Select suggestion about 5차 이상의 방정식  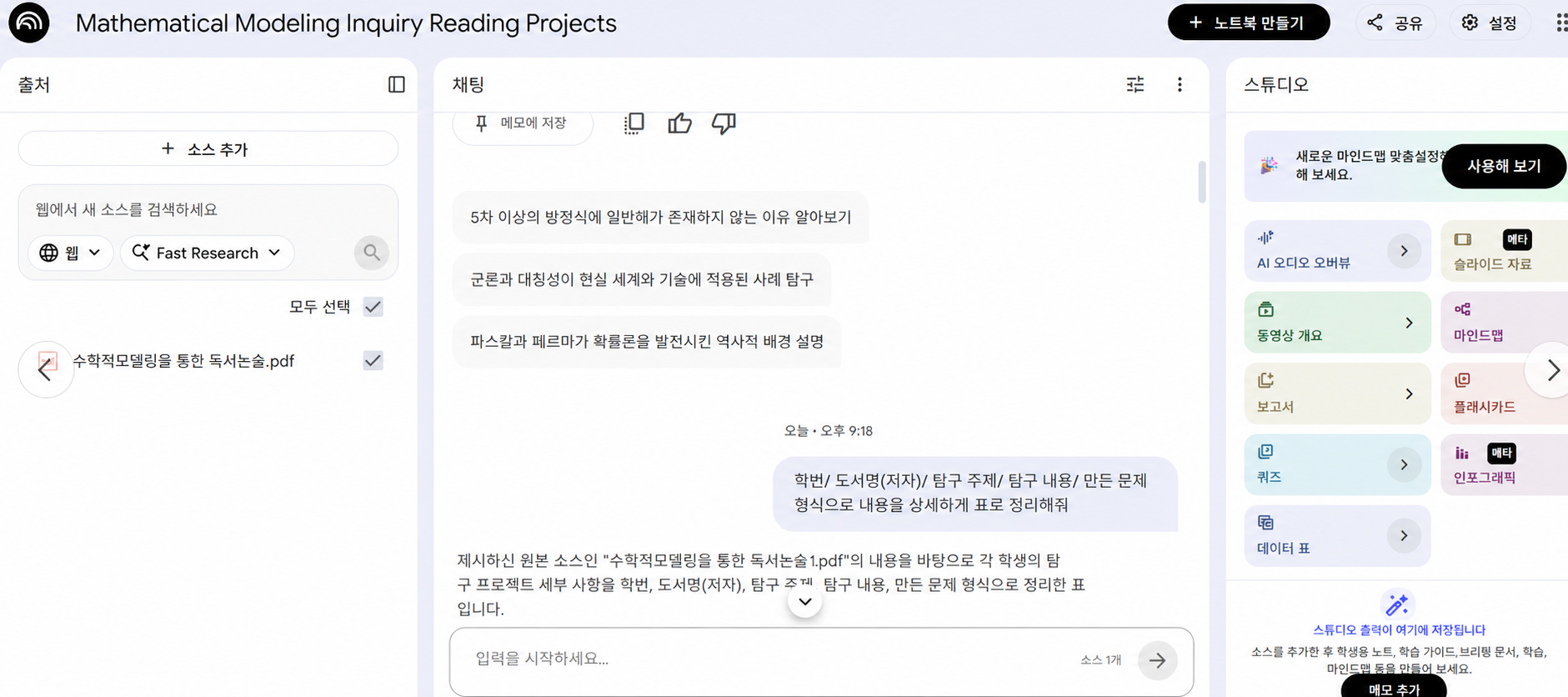click(x=660, y=218)
